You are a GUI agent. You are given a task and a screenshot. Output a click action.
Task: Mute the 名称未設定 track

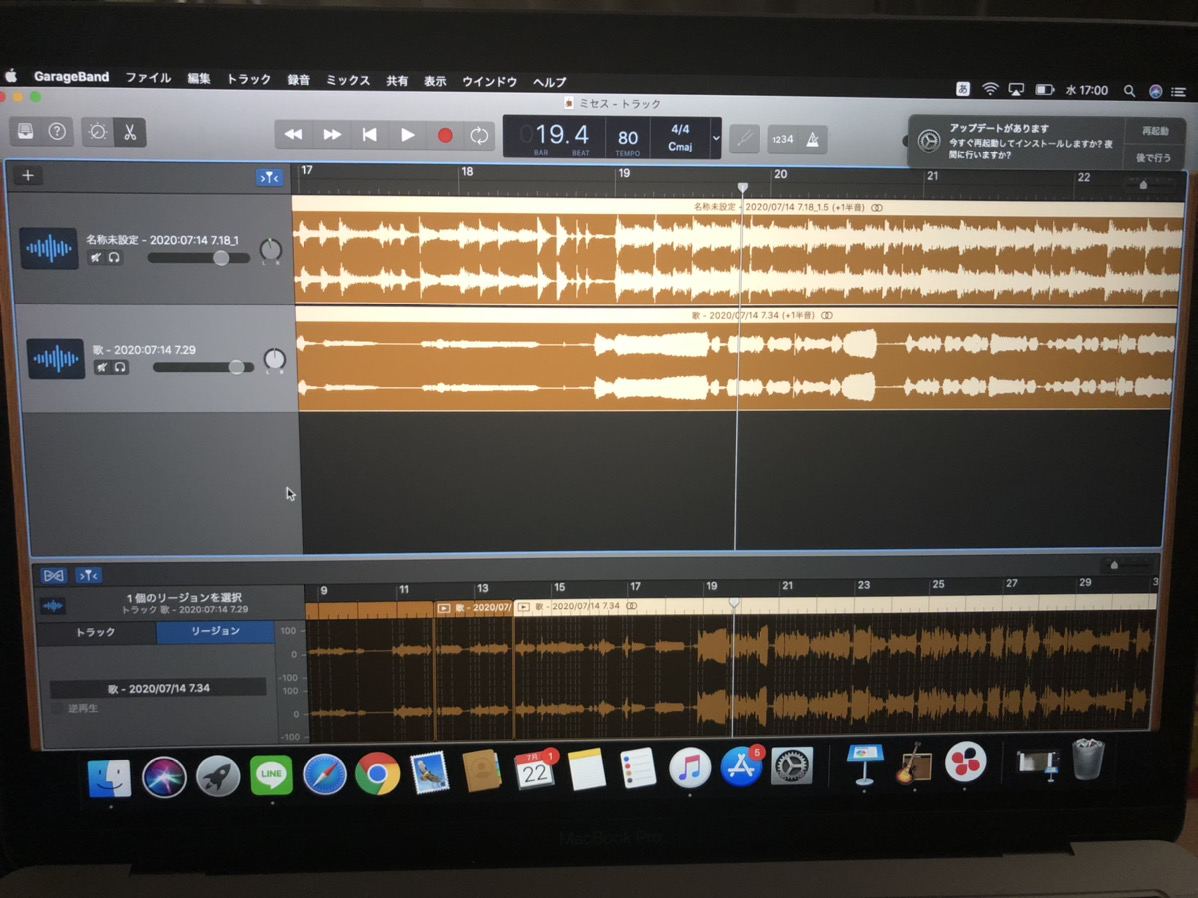[x=96, y=258]
